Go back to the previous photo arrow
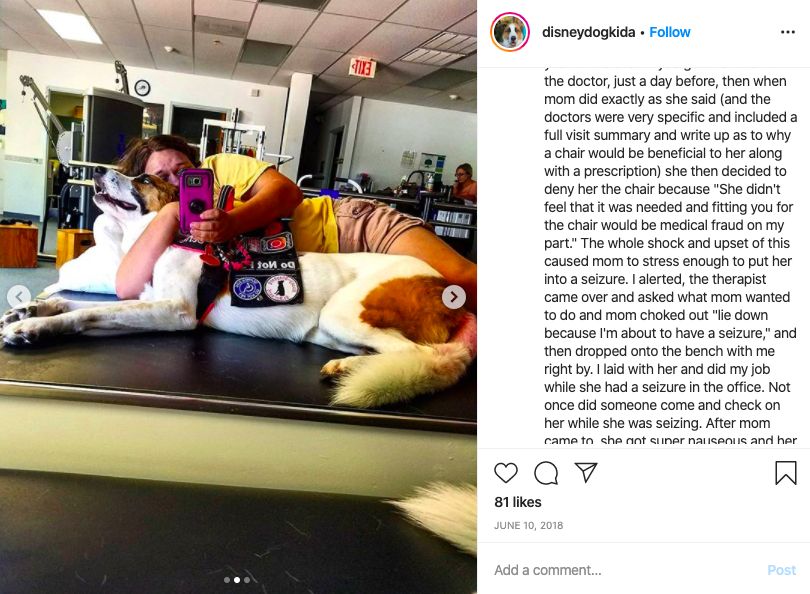This screenshot has height=594, width=810. [19, 297]
